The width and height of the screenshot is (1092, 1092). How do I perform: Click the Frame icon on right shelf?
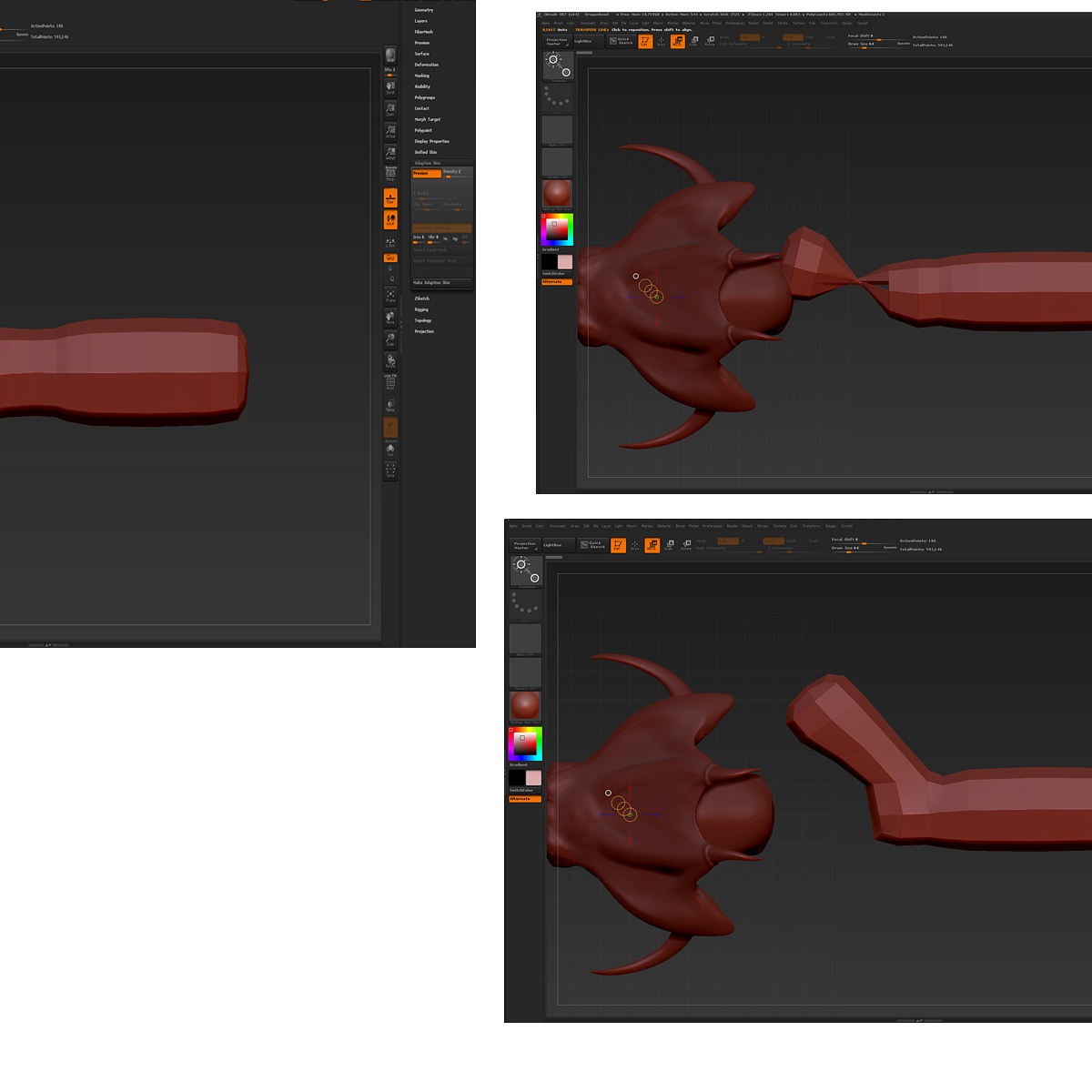(390, 296)
